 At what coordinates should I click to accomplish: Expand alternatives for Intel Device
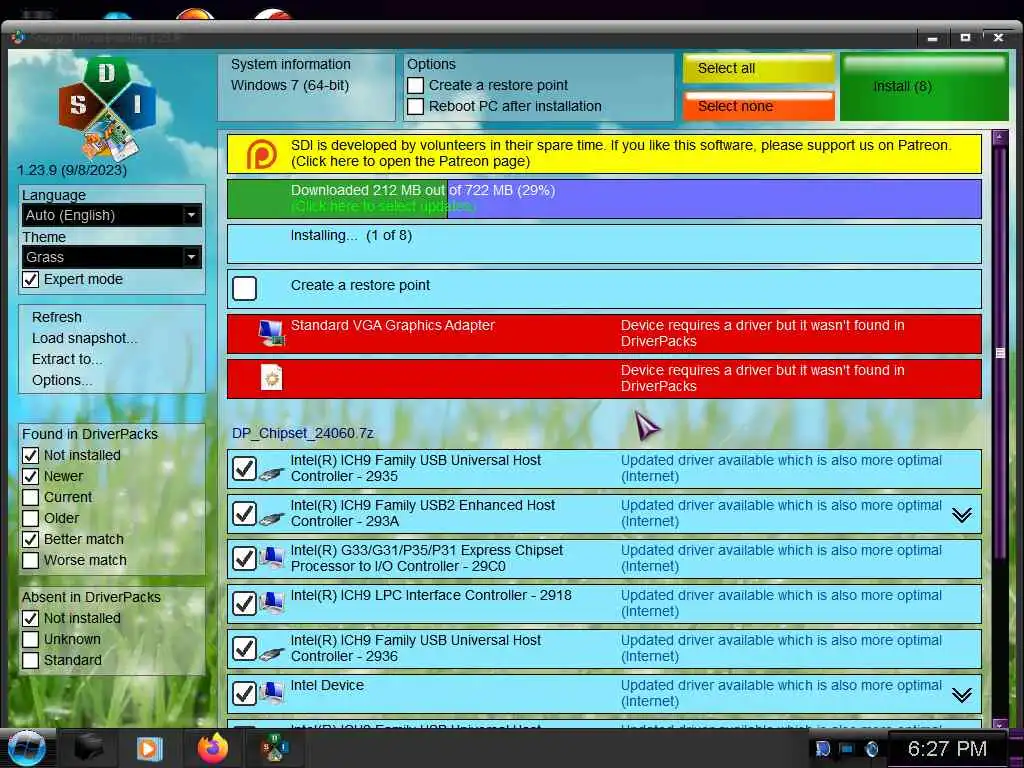click(x=961, y=696)
